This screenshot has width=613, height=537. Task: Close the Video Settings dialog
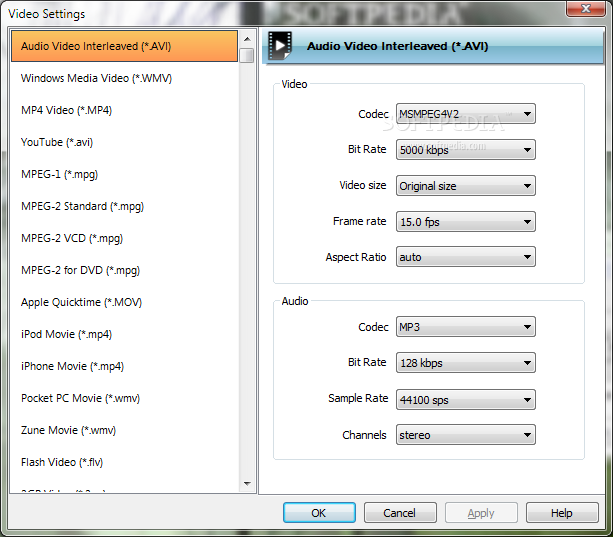click(585, 8)
